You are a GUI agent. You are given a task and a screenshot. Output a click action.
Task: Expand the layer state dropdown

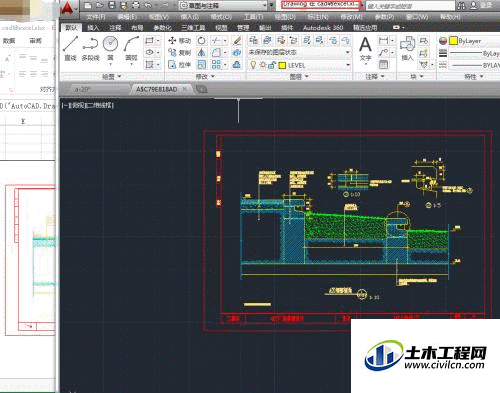[348, 52]
